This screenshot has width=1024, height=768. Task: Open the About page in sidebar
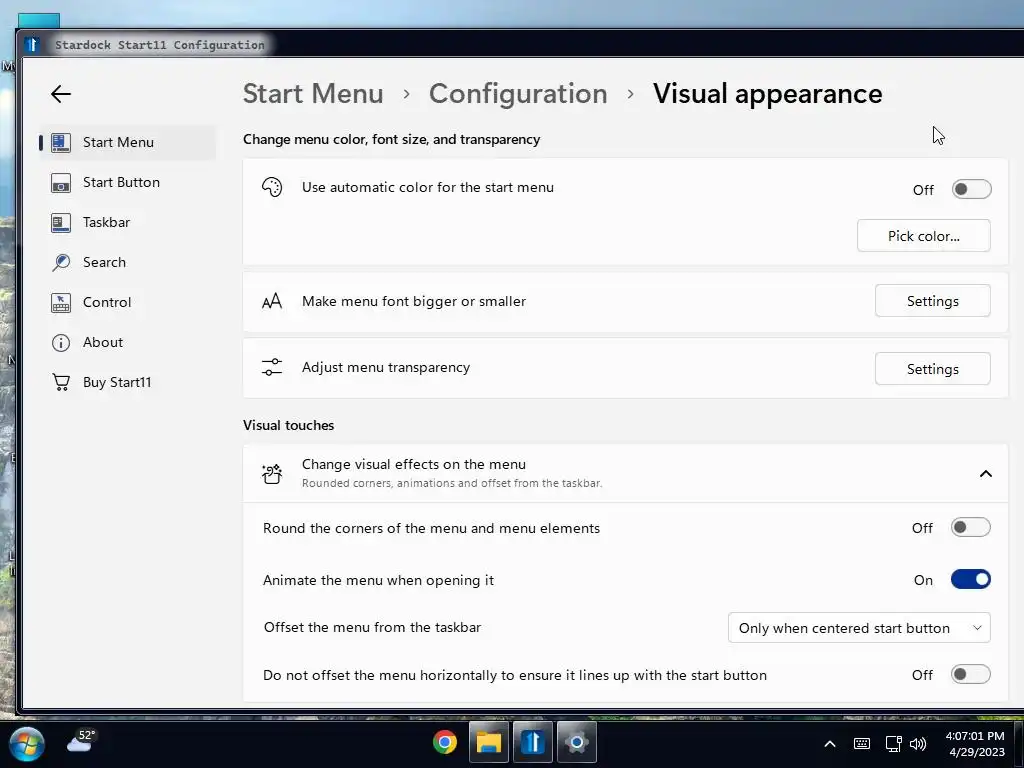pyautogui.click(x=127, y=343)
